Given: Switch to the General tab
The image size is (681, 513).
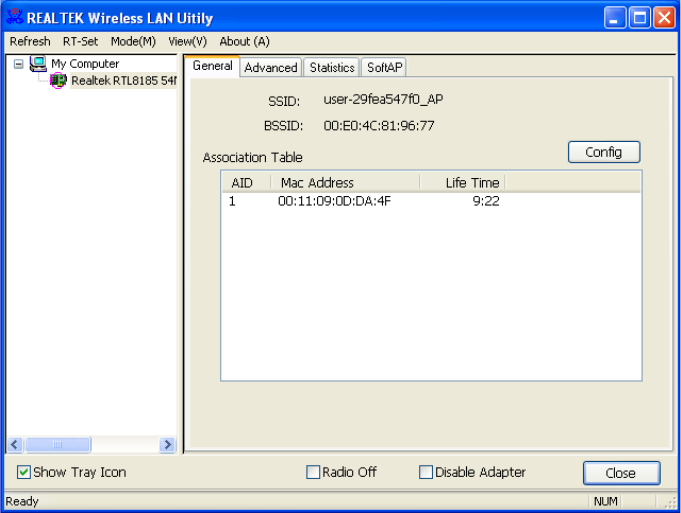Looking at the screenshot, I should pyautogui.click(x=212, y=66).
